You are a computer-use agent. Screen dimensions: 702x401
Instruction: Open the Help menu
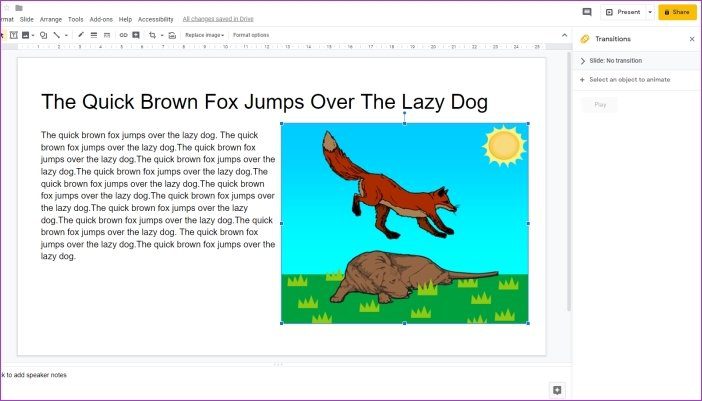coord(125,19)
